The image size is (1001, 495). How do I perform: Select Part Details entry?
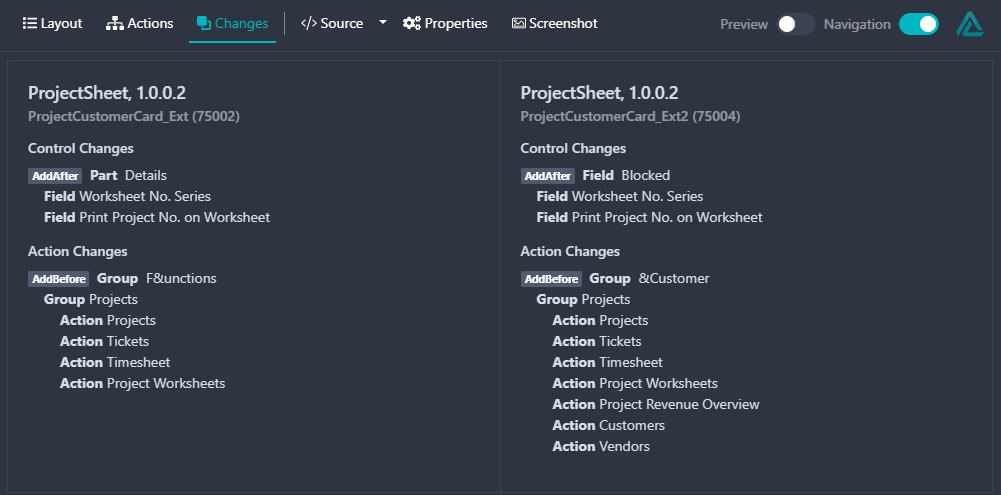tap(128, 175)
